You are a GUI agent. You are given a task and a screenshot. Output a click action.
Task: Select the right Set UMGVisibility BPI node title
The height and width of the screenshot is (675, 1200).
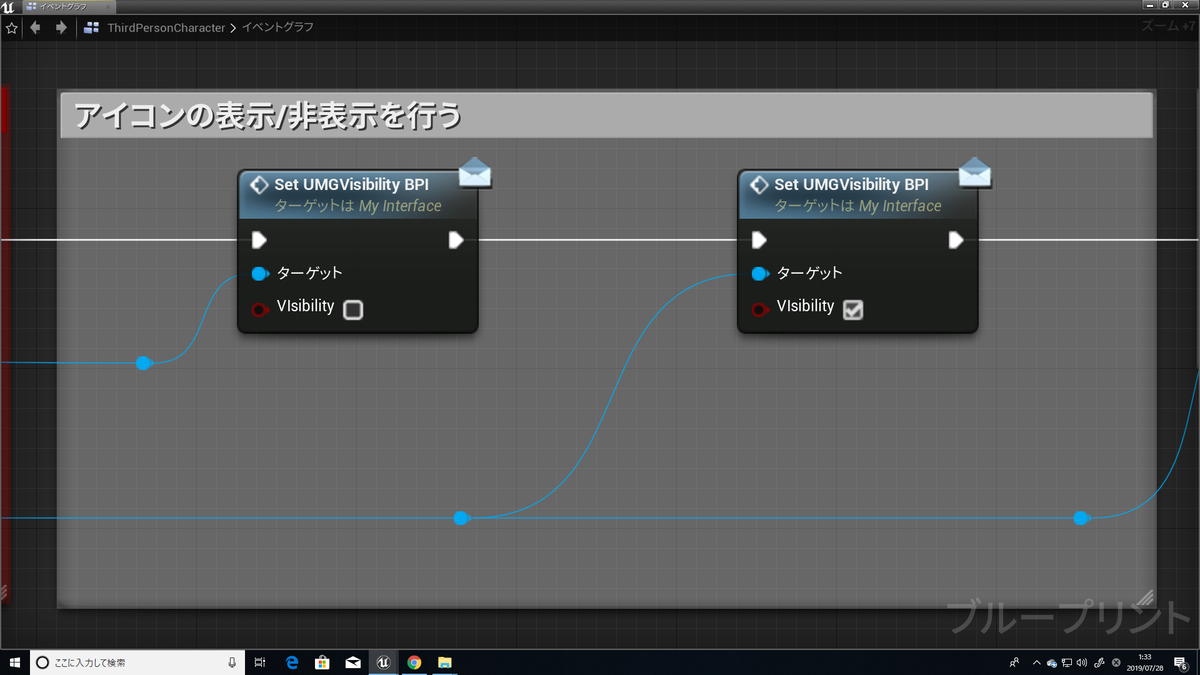point(851,184)
